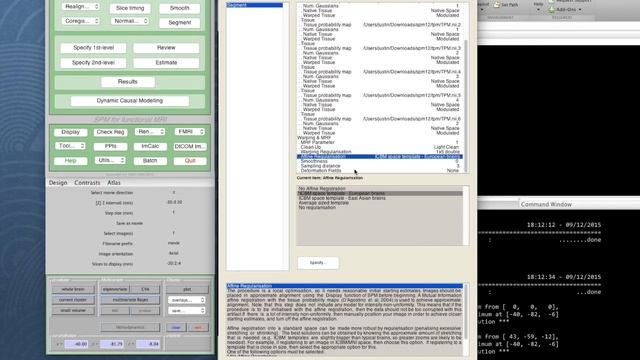Click the small volume button
Viewport: 640px width, 360px height.
coord(73,311)
